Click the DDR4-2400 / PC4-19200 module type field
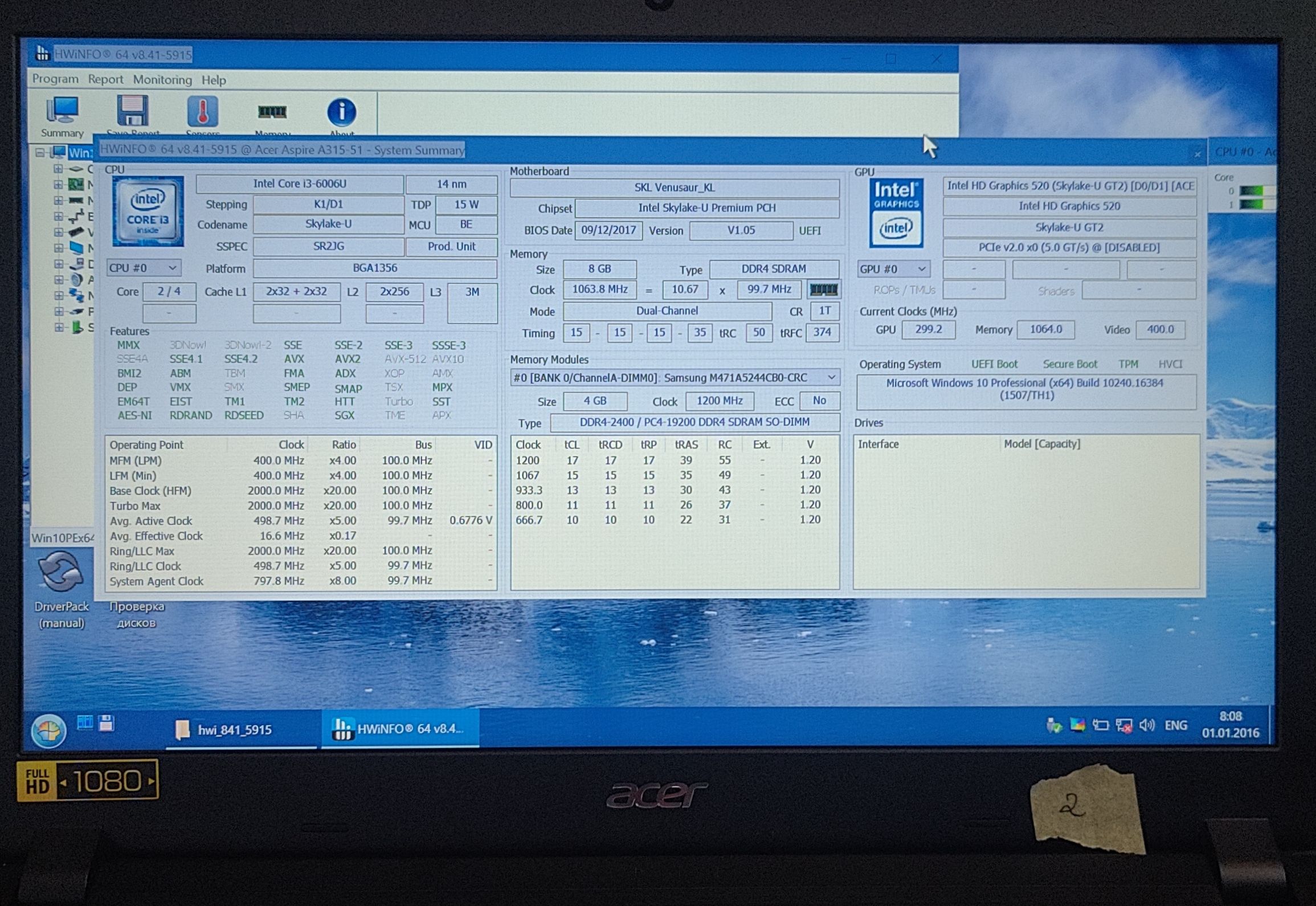Screen dimensions: 1316x906 pyautogui.click(x=694, y=422)
